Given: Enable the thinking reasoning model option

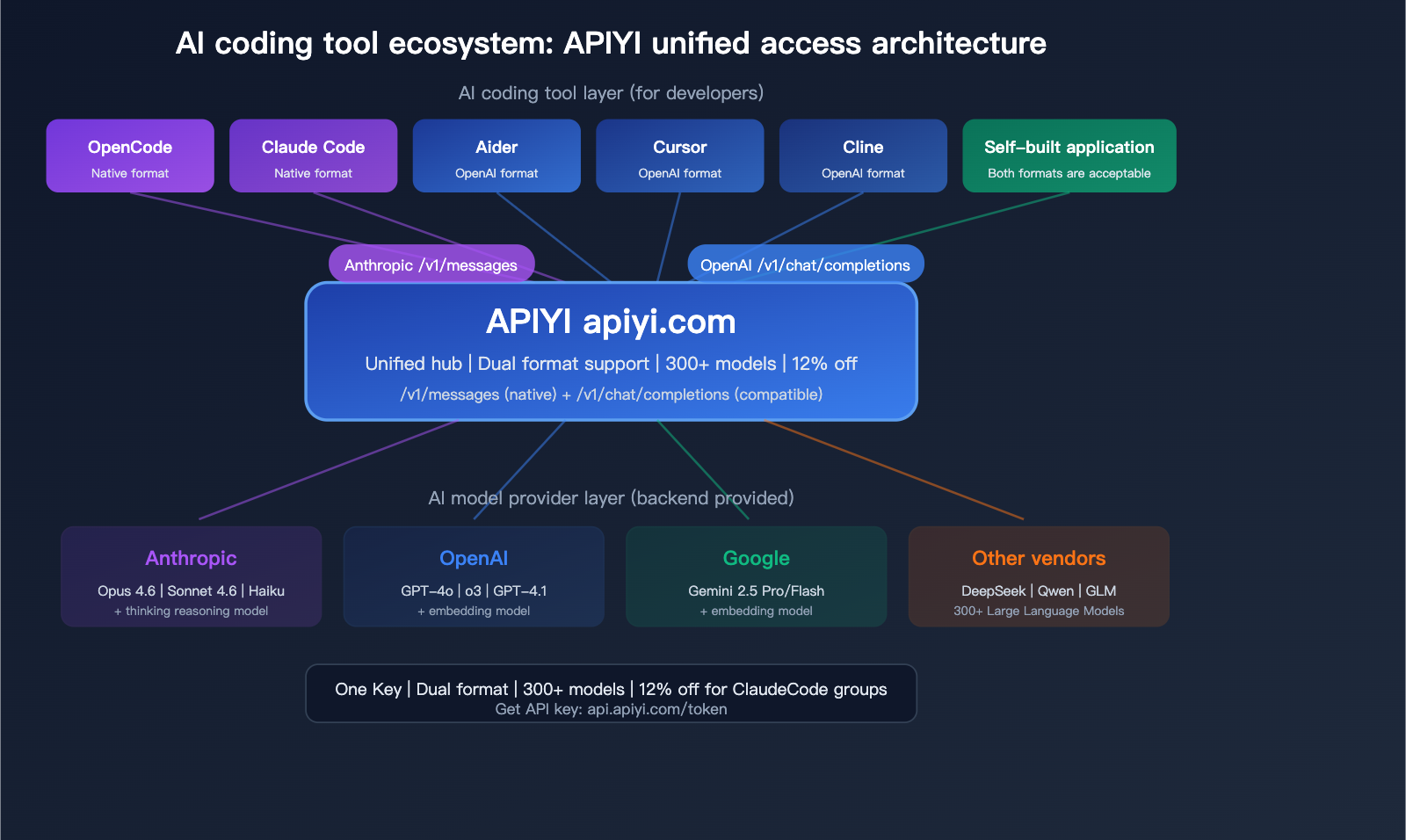Looking at the screenshot, I should click(191, 611).
